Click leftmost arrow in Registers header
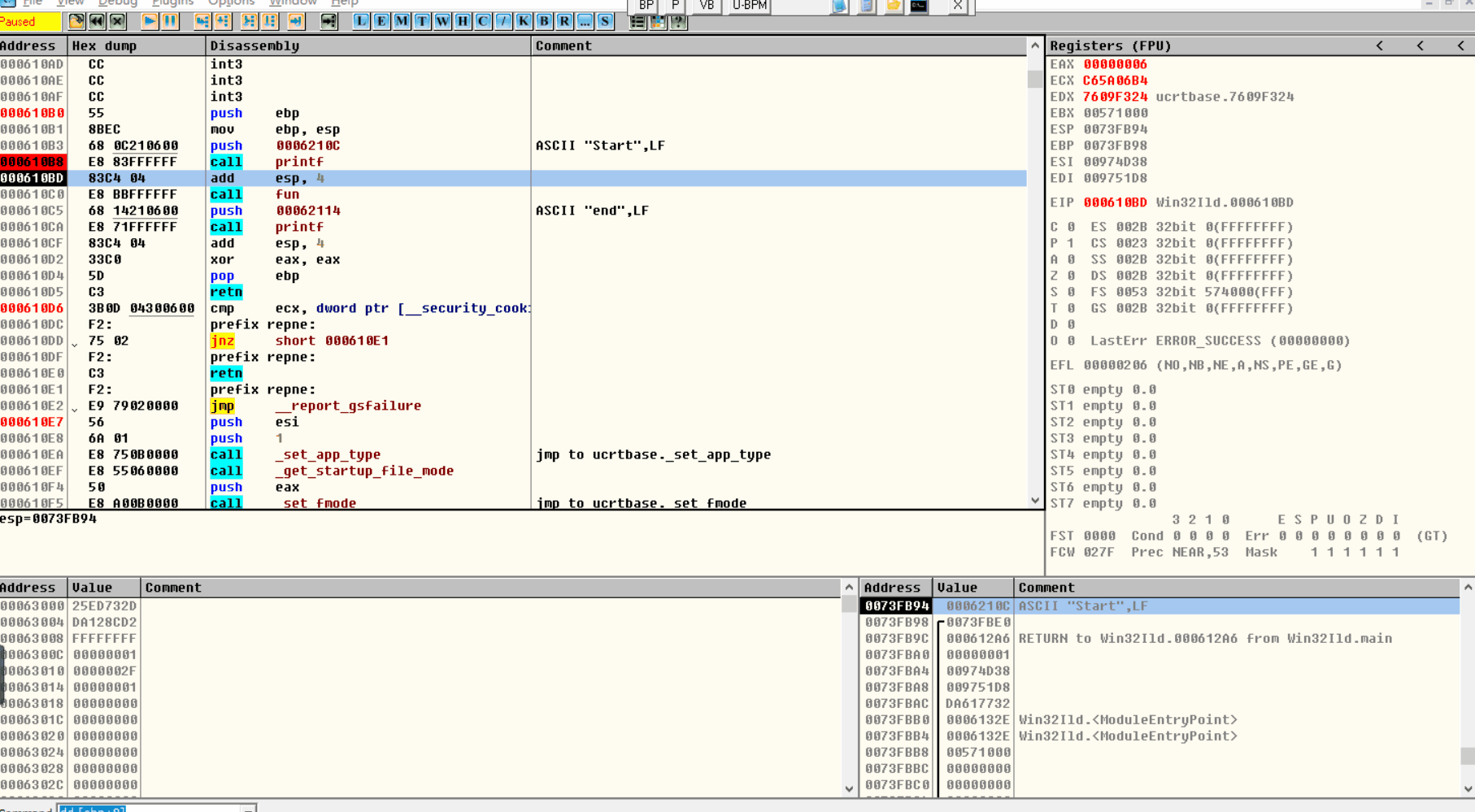This screenshot has height=812, width=1475. (1380, 46)
